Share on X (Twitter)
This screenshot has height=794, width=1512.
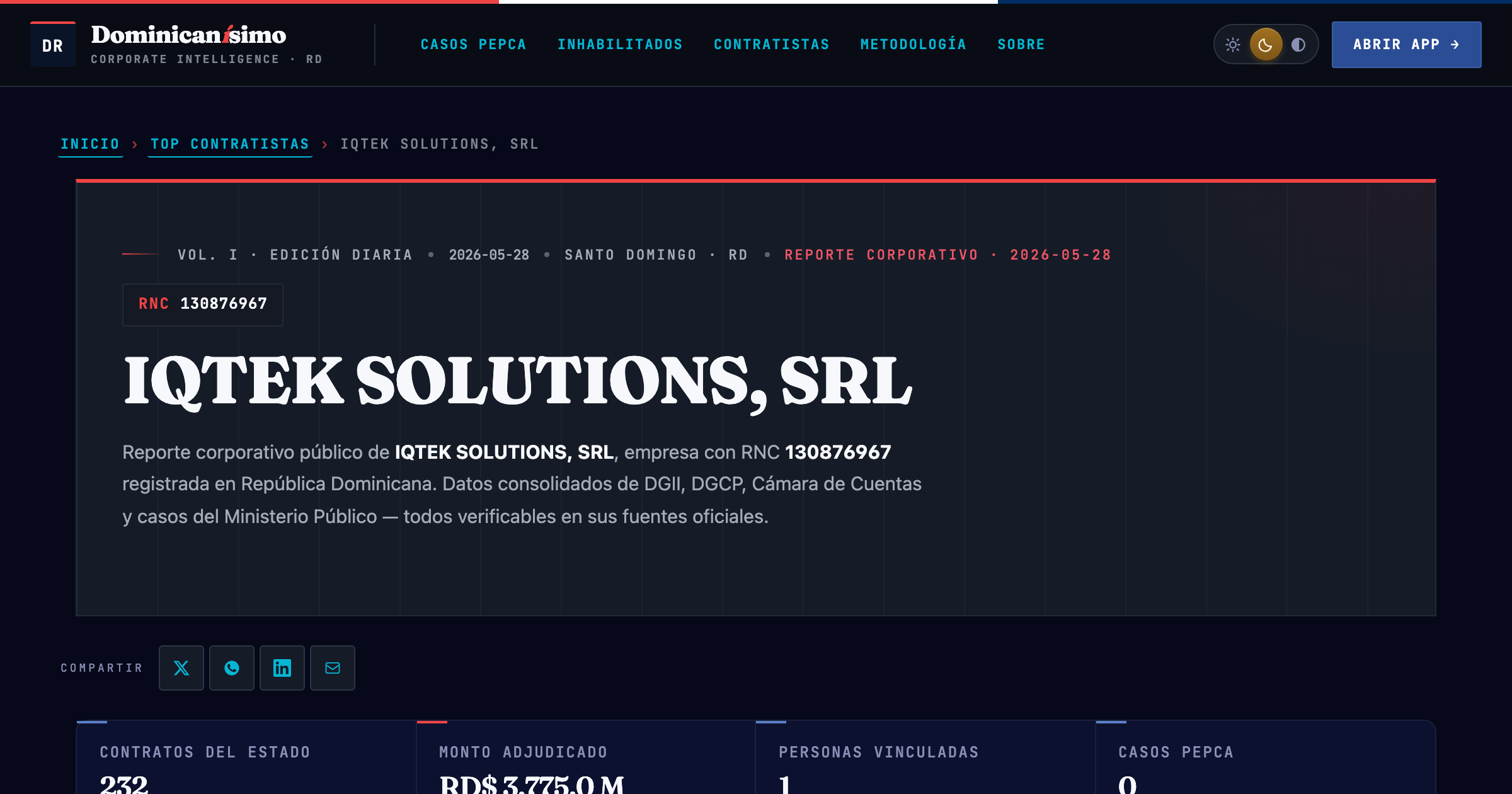tap(181, 668)
